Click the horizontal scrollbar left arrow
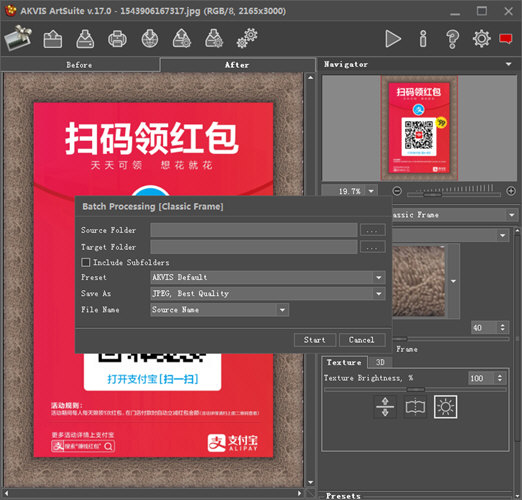This screenshot has width=522, height=500. click(x=6, y=493)
